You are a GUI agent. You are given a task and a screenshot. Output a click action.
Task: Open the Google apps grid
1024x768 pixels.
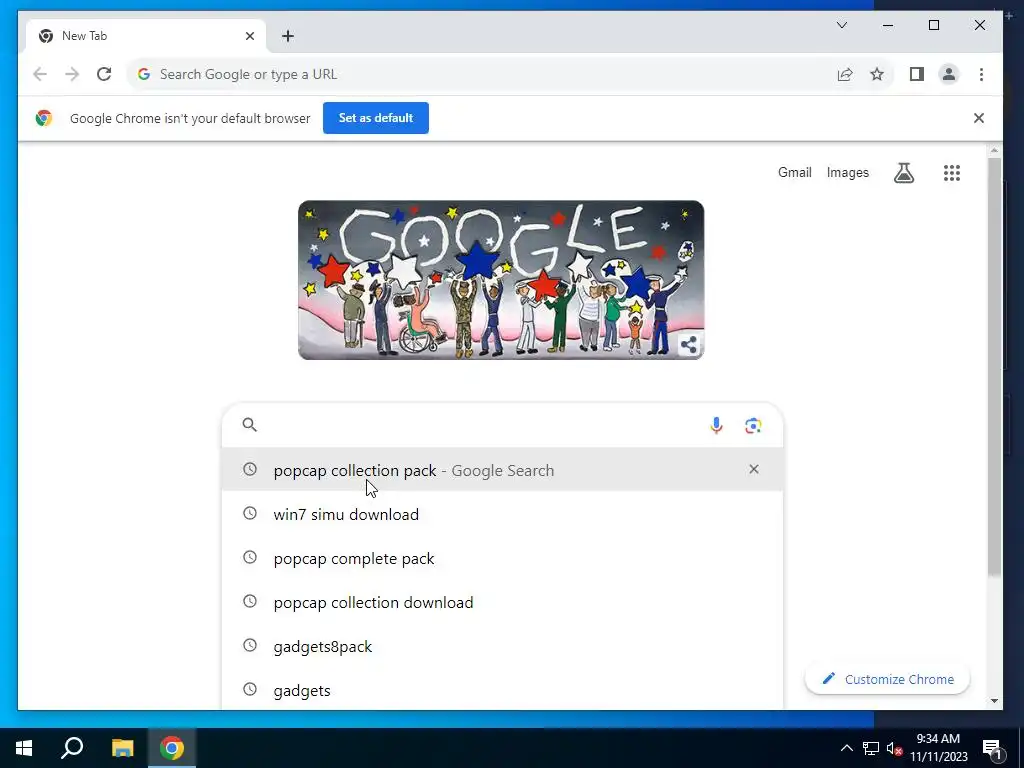[x=952, y=173]
